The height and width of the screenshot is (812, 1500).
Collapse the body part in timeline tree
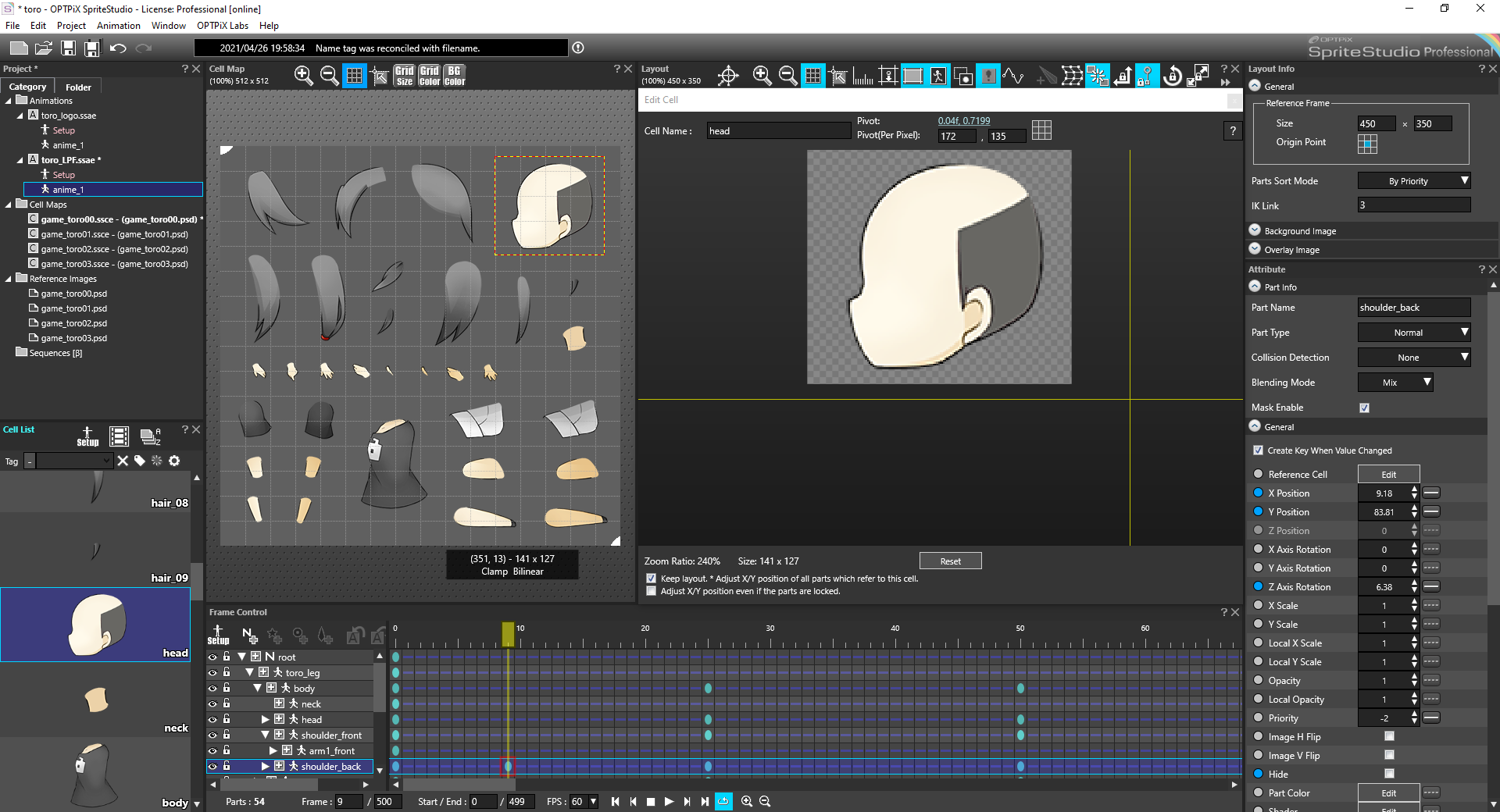pyautogui.click(x=257, y=688)
